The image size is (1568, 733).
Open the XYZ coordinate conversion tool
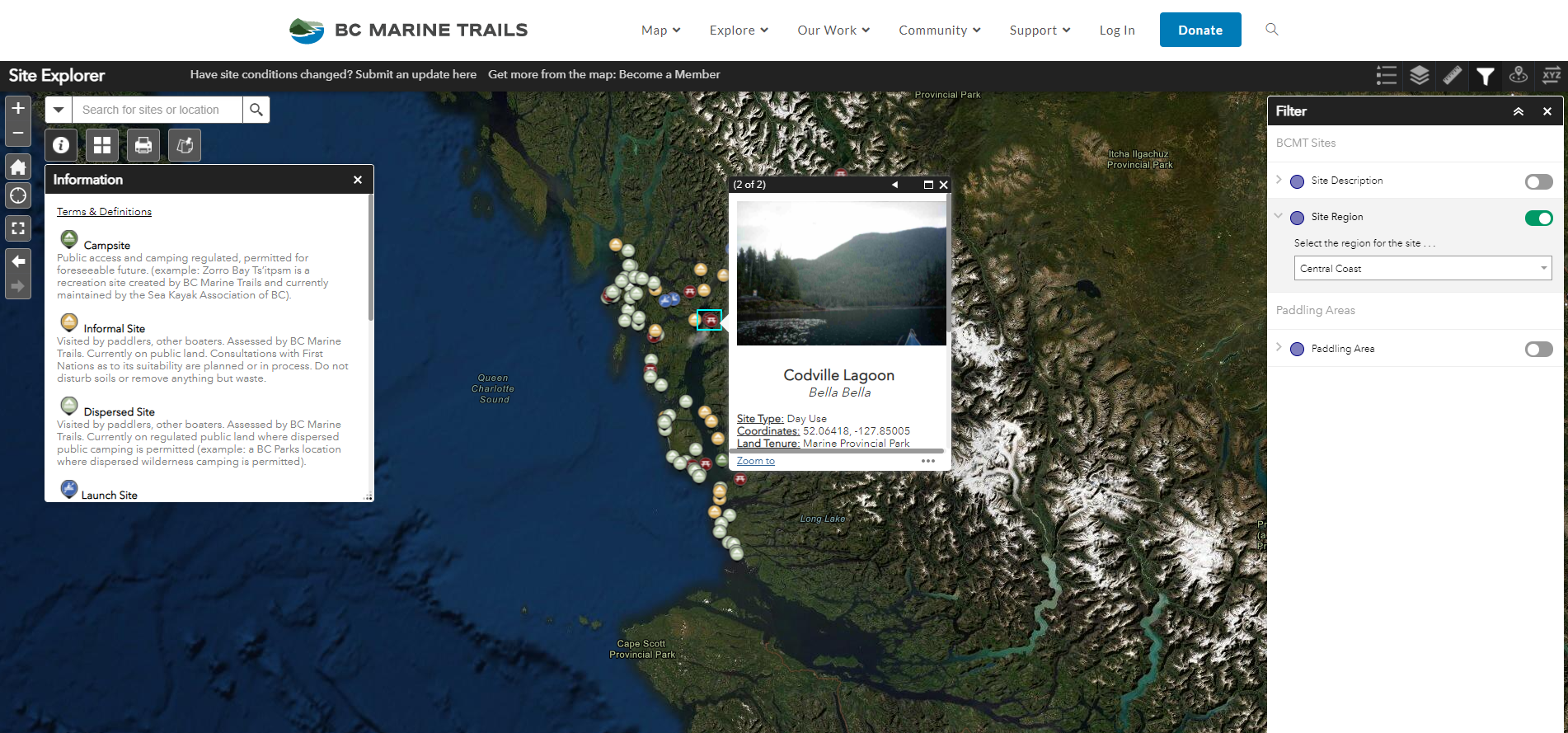tap(1551, 76)
